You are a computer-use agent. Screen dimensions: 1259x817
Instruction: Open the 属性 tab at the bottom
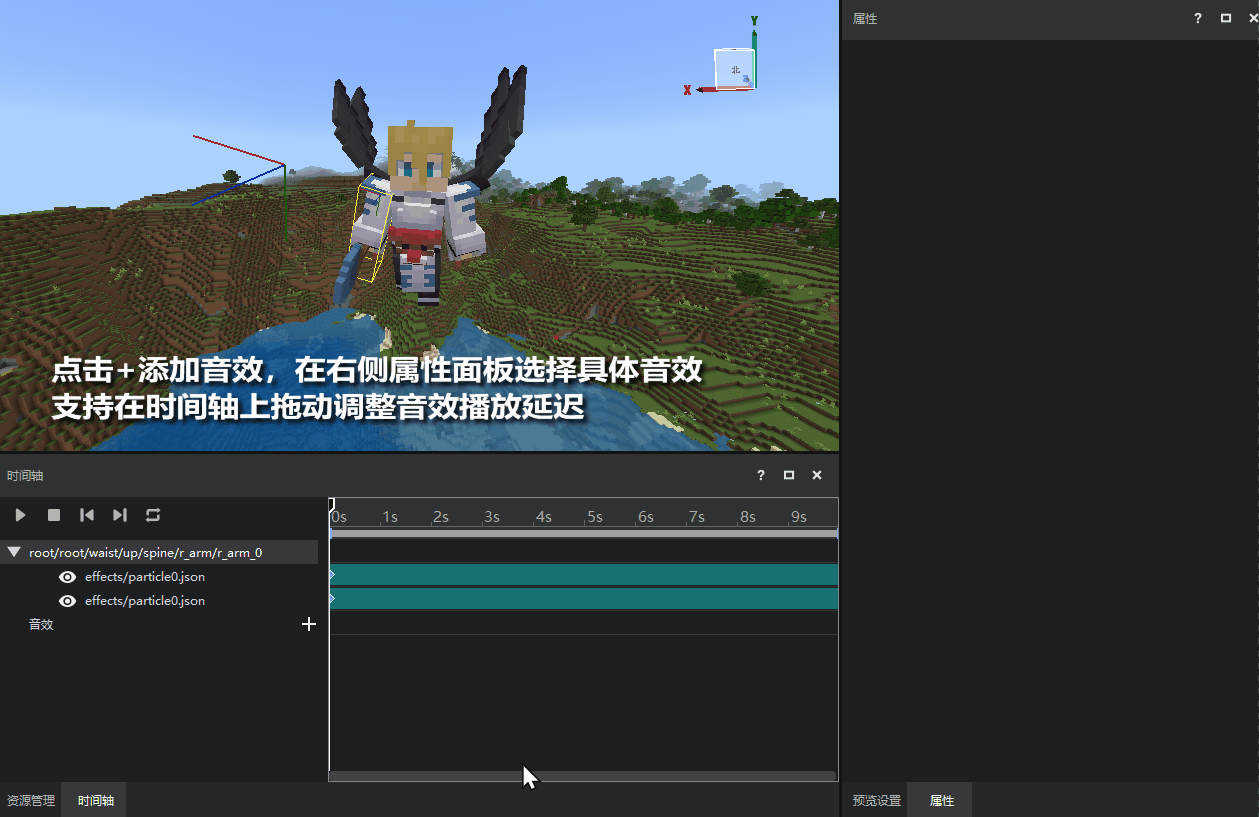coord(942,801)
